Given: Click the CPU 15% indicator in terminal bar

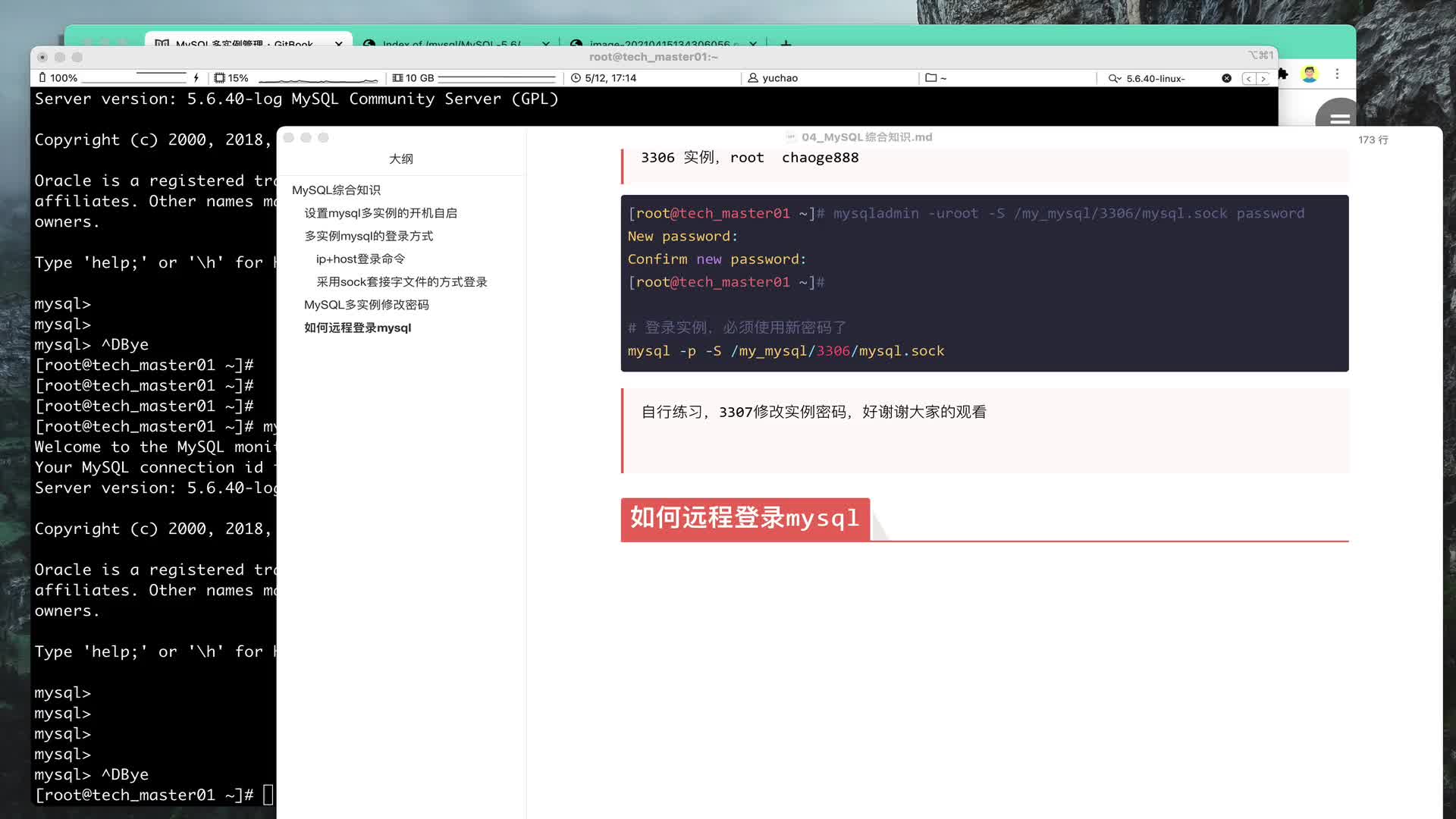Looking at the screenshot, I should (x=231, y=78).
